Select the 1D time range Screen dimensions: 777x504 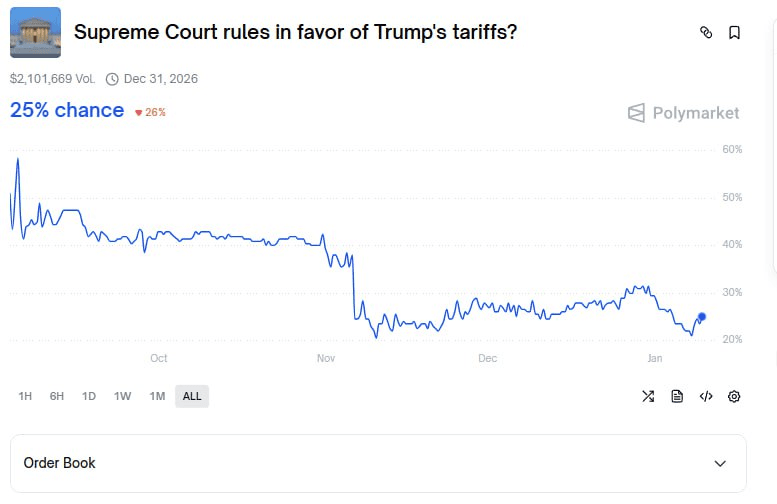tap(89, 396)
